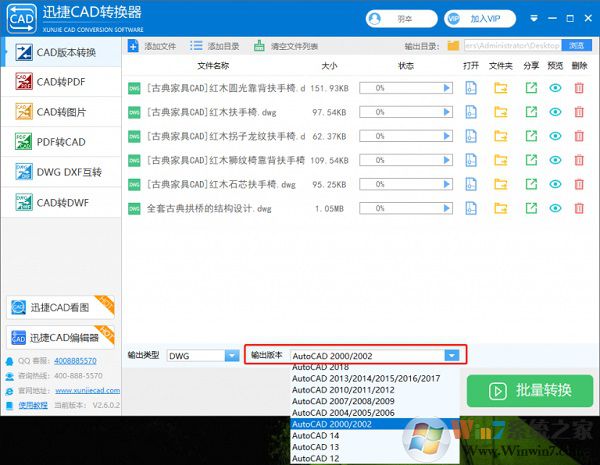Switch to CAD转图片 mode

(62, 112)
